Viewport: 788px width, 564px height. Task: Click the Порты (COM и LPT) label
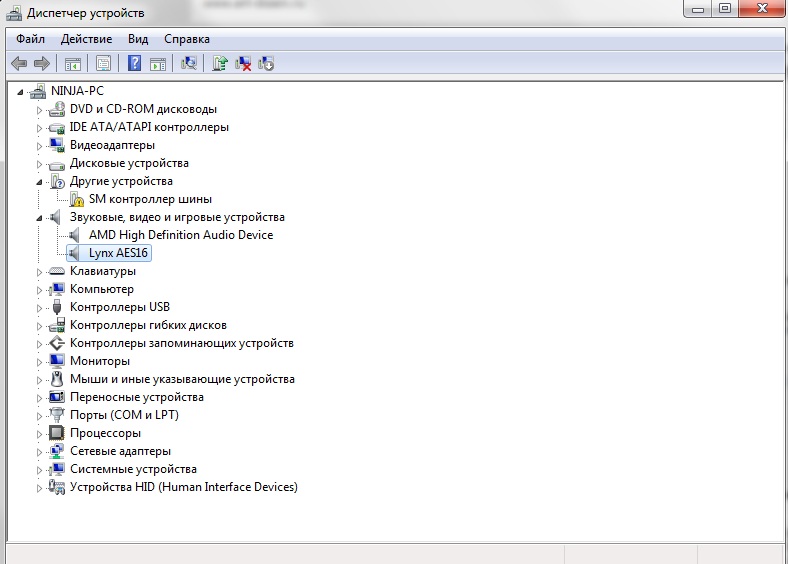coord(124,415)
